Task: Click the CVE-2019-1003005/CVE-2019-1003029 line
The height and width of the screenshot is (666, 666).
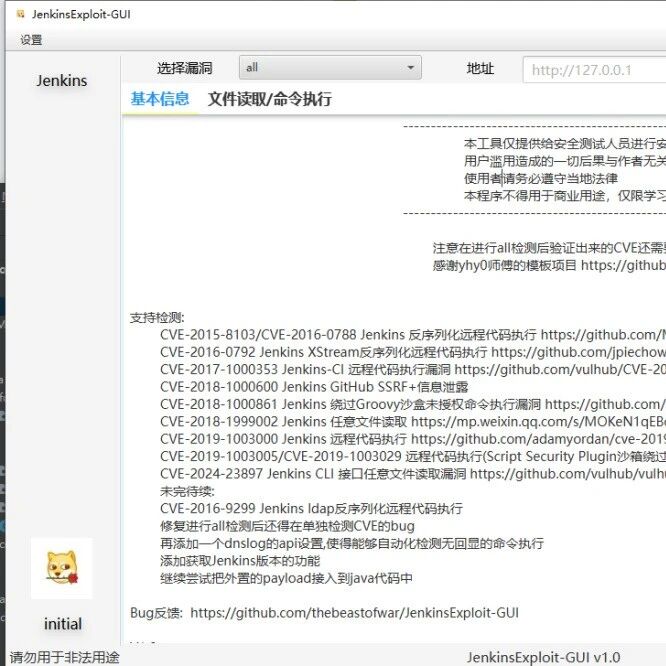Action: (x=413, y=457)
